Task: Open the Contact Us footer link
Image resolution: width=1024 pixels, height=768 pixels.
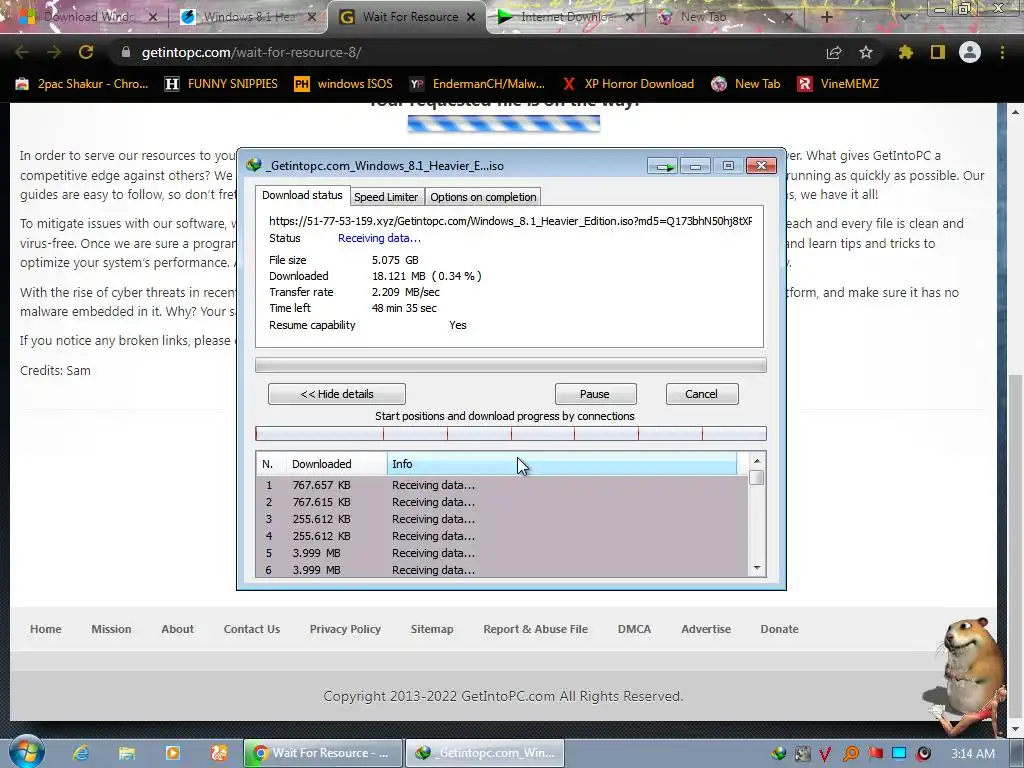Action: [x=251, y=629]
